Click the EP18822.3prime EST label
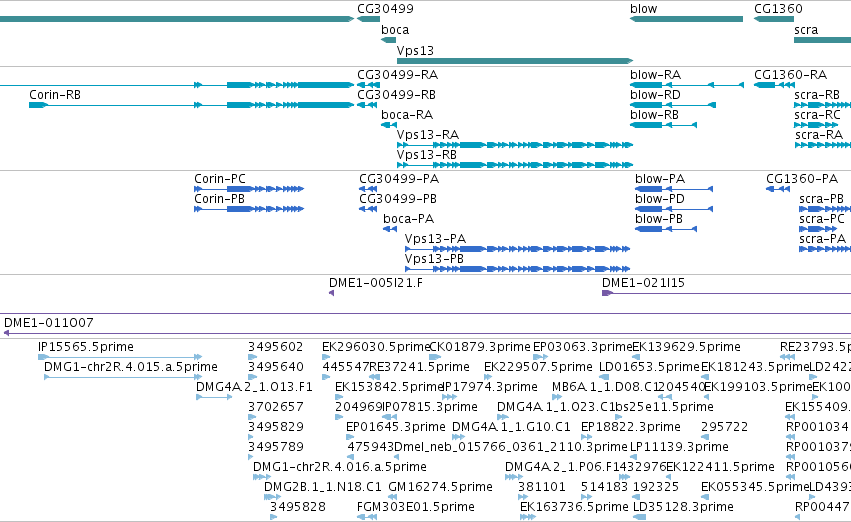This screenshot has height=522, width=851. (x=631, y=428)
